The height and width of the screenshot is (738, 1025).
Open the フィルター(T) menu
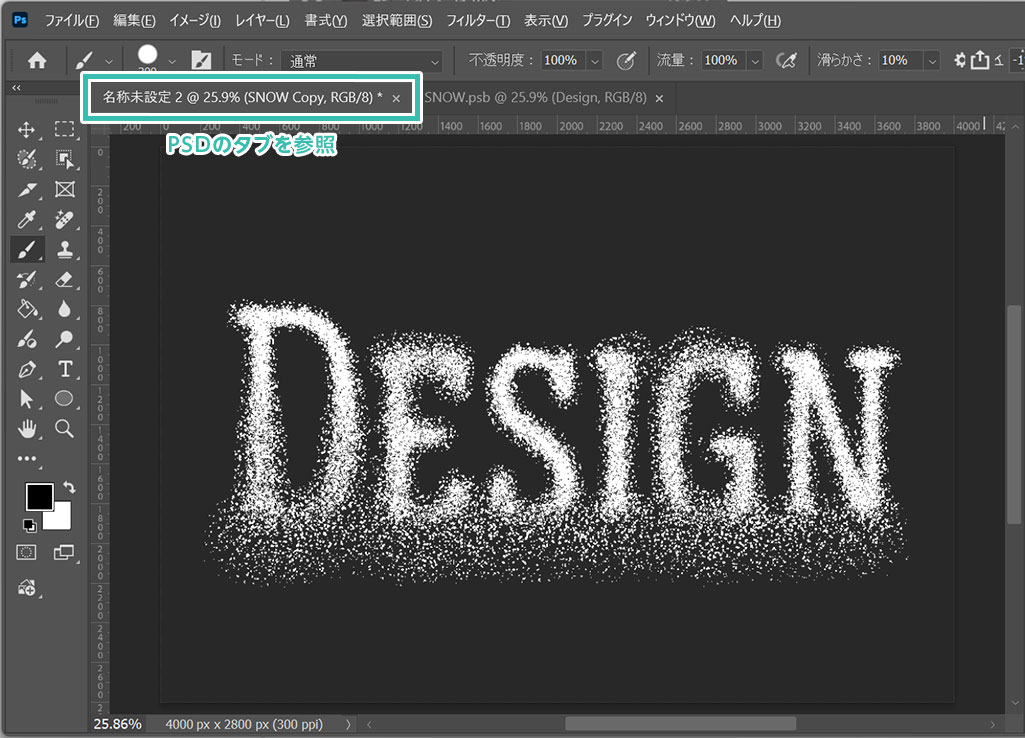tap(478, 20)
